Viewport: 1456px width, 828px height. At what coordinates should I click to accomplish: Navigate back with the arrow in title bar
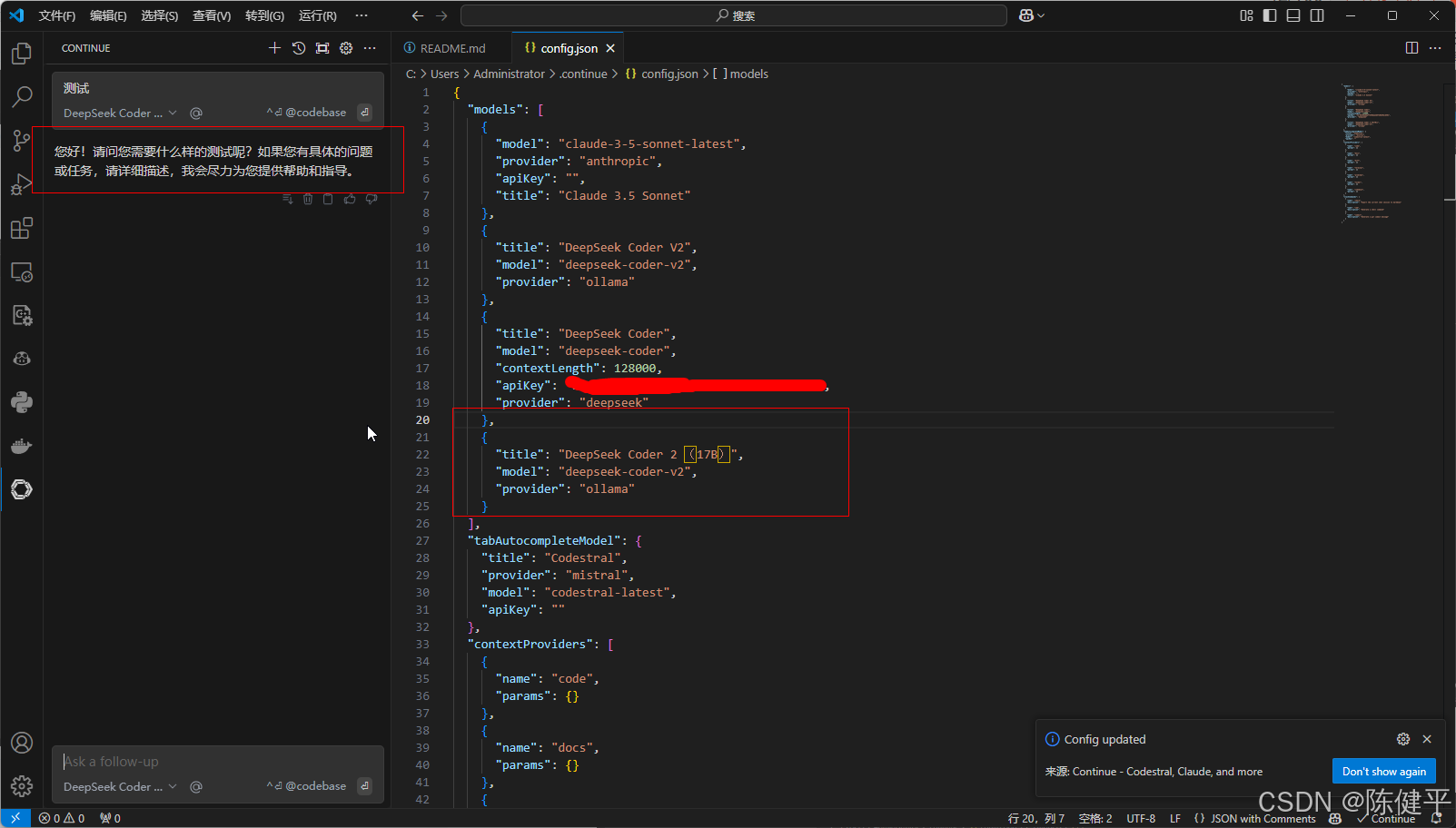[x=417, y=15]
